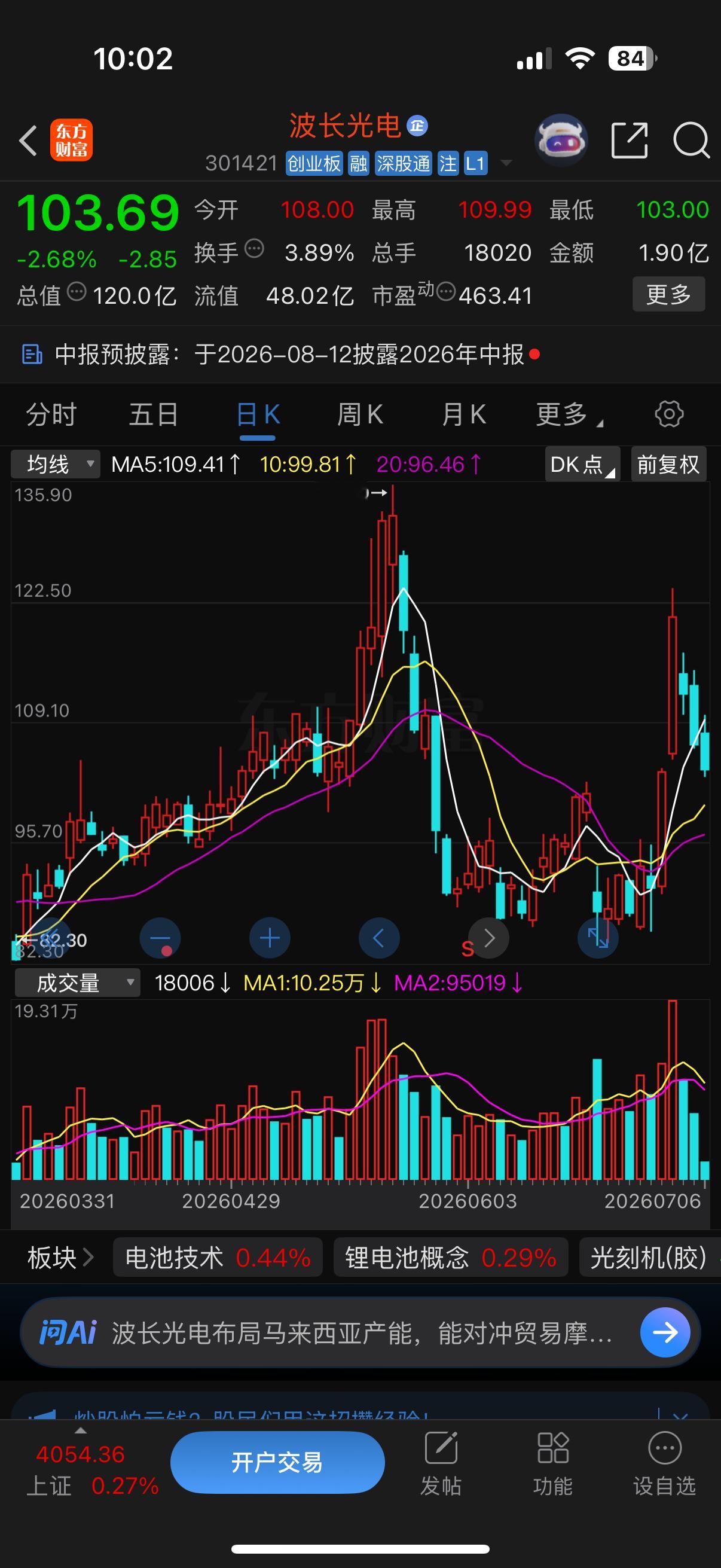Switch to the 五日 tab

pos(154,414)
